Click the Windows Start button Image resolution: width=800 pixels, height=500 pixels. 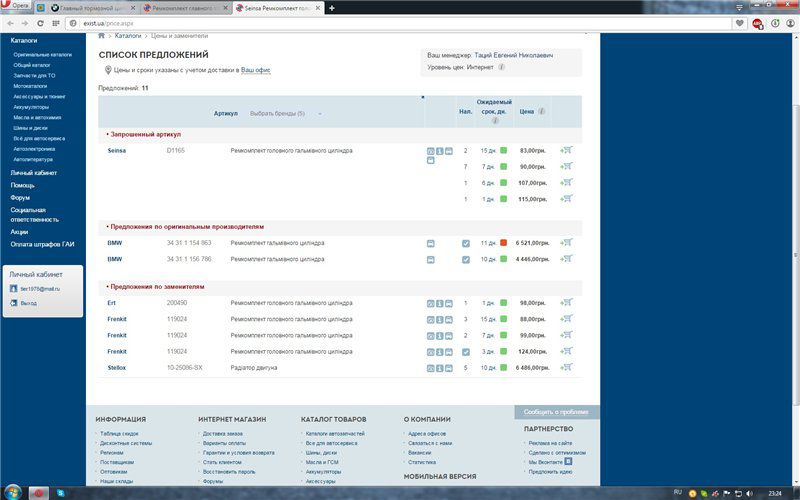point(13,493)
